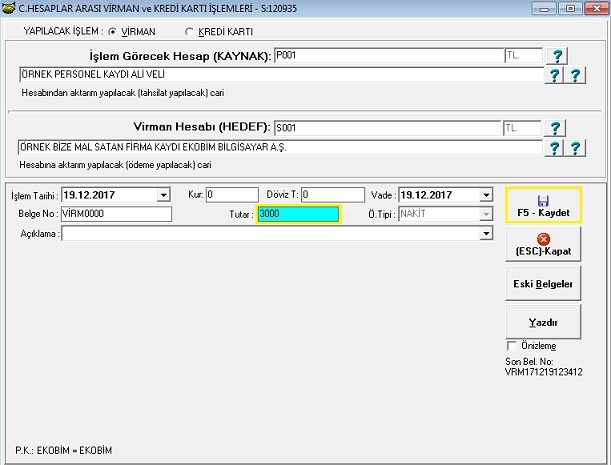Click the source account name field ÖRNEK PERSONEL KAYDI
Viewport: 611px width, 465px height.
tap(281, 74)
